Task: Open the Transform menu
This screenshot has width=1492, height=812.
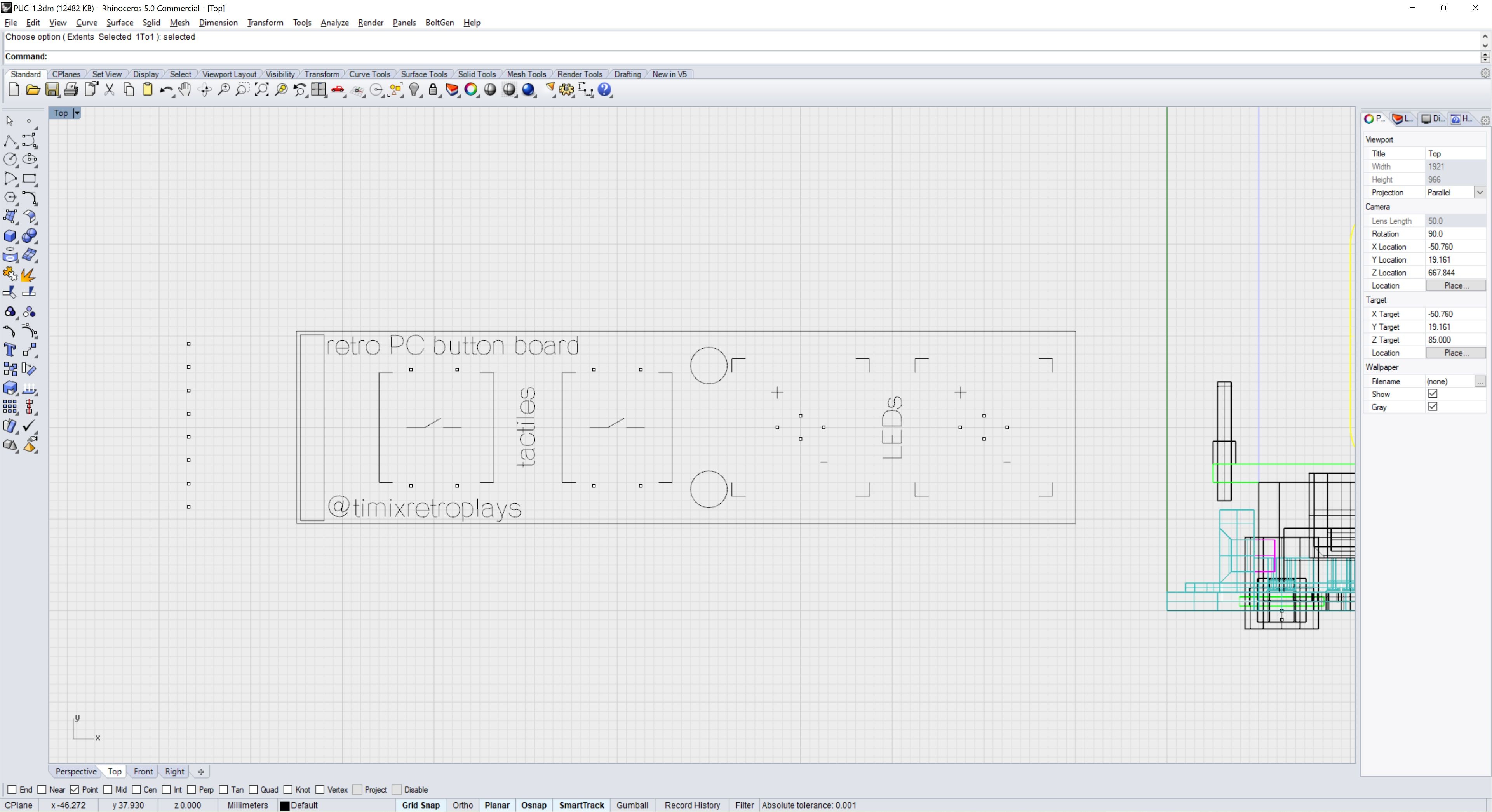Action: coord(265,23)
